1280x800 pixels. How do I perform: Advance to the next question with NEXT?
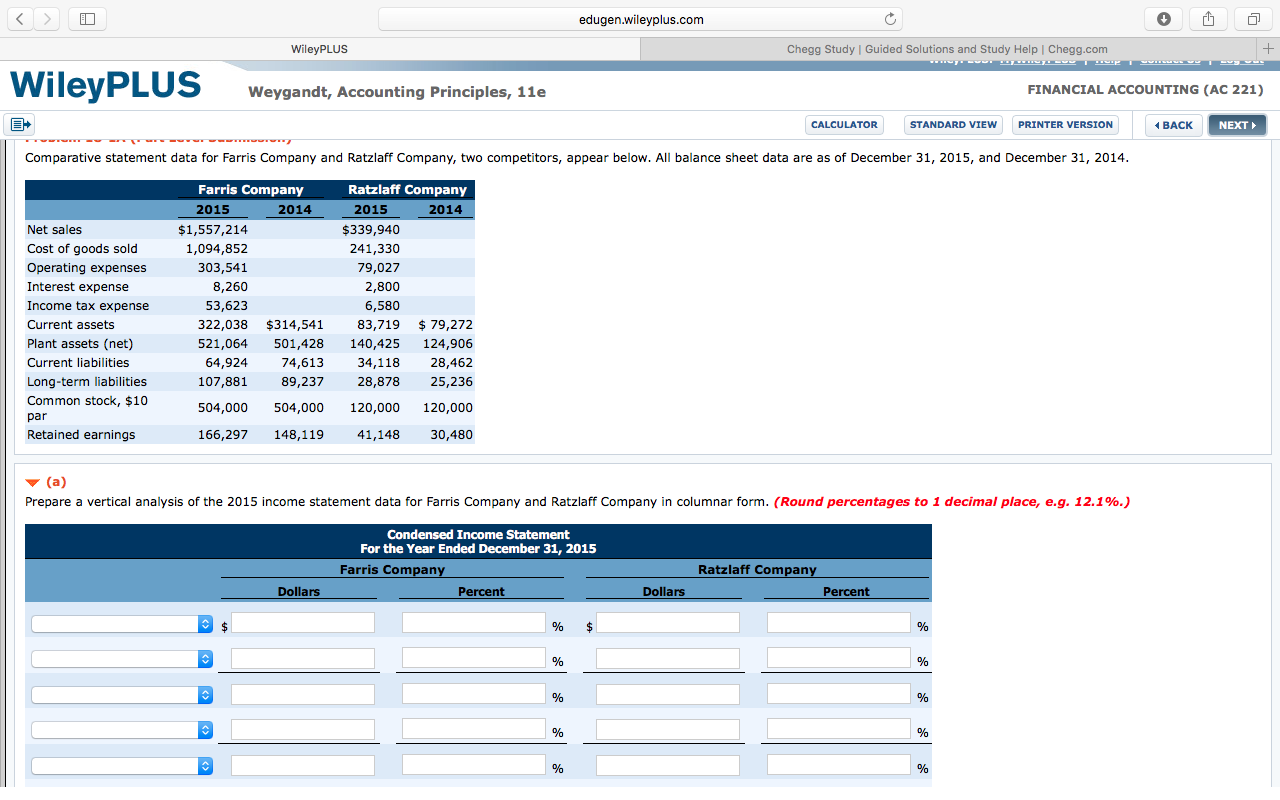pyautogui.click(x=1237, y=125)
